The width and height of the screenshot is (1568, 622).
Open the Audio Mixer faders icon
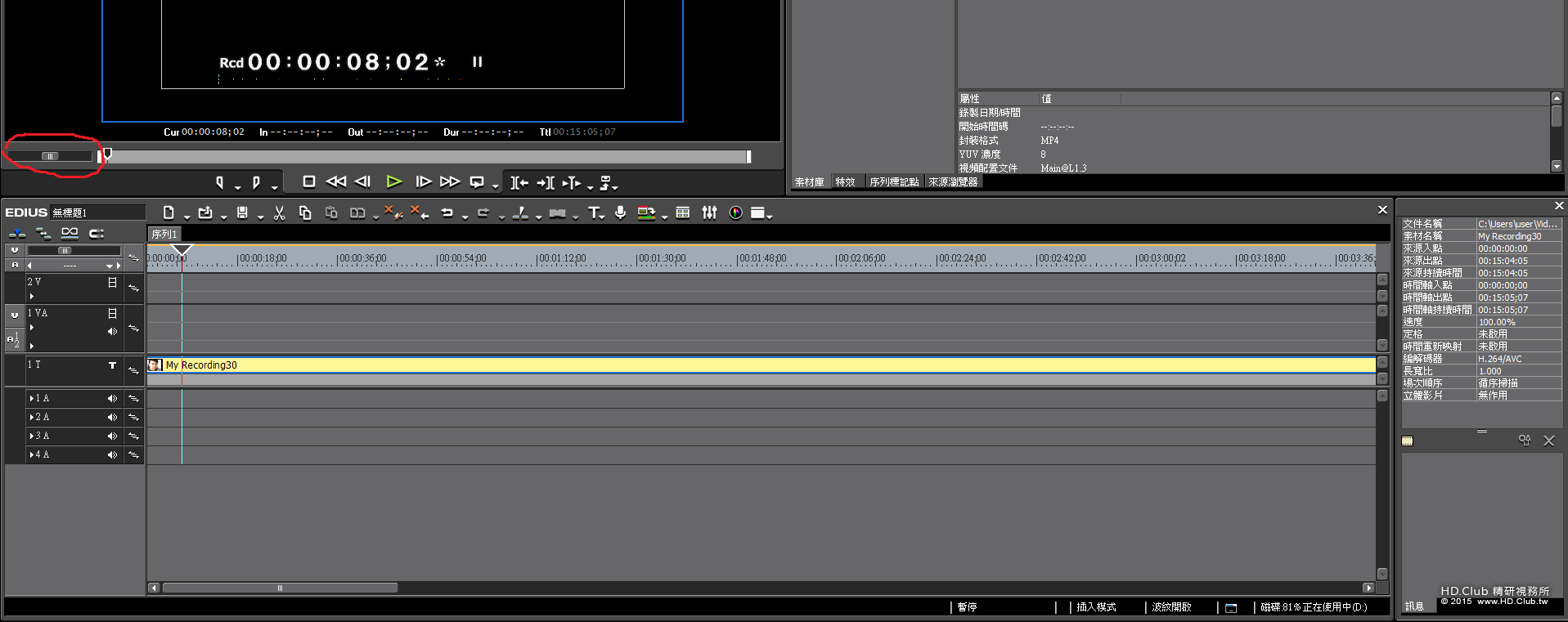[709, 213]
